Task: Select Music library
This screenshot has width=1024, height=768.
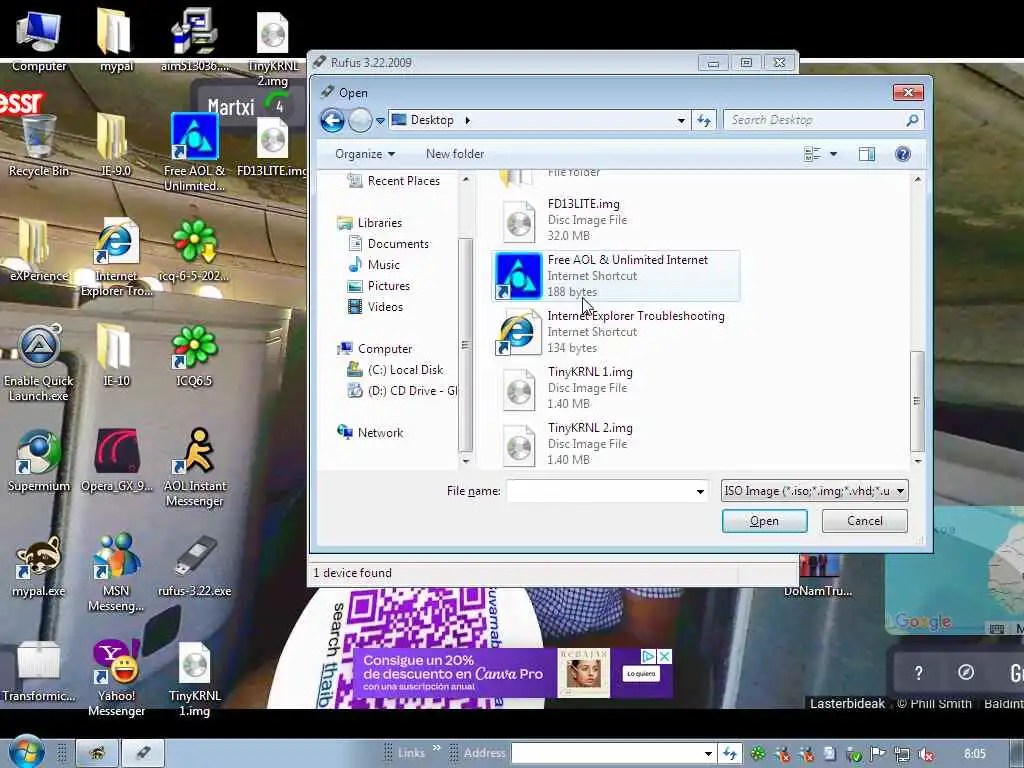Action: click(x=374, y=264)
